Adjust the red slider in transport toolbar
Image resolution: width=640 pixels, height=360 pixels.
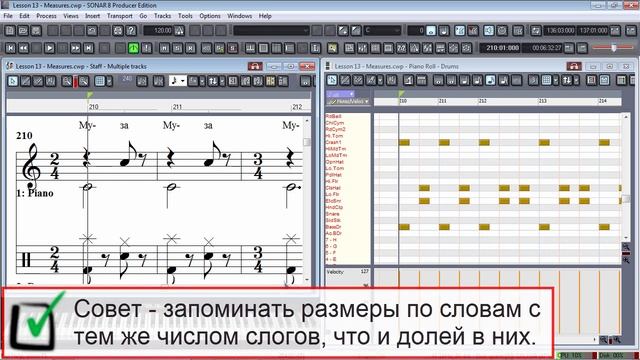tap(613, 48)
